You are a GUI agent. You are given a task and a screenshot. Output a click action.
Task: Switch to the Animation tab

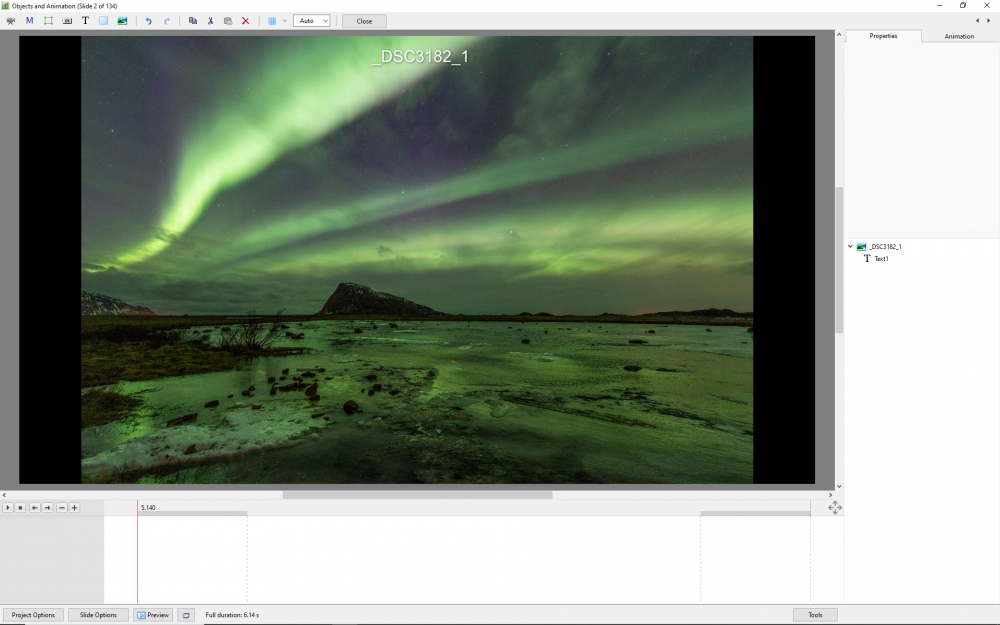coord(959,36)
